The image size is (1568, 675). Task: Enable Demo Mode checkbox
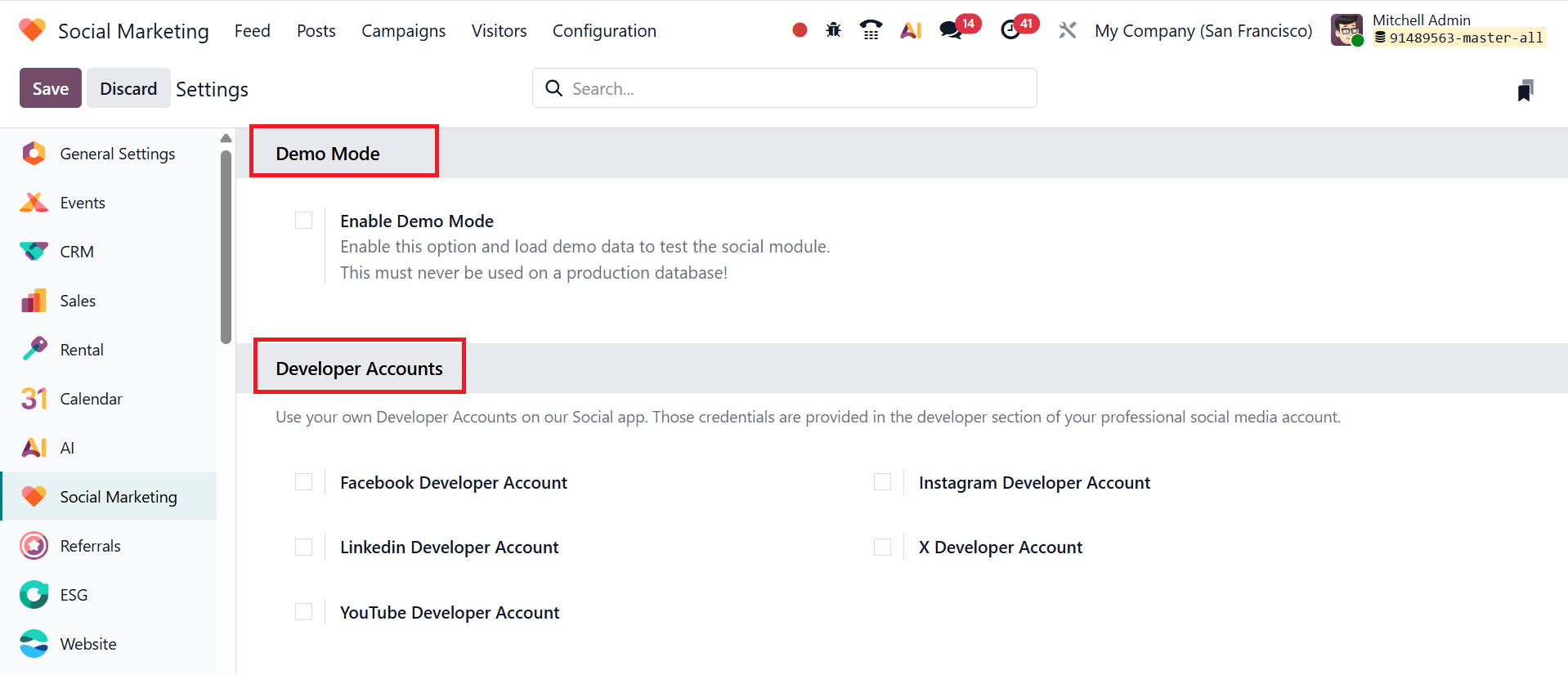point(303,221)
